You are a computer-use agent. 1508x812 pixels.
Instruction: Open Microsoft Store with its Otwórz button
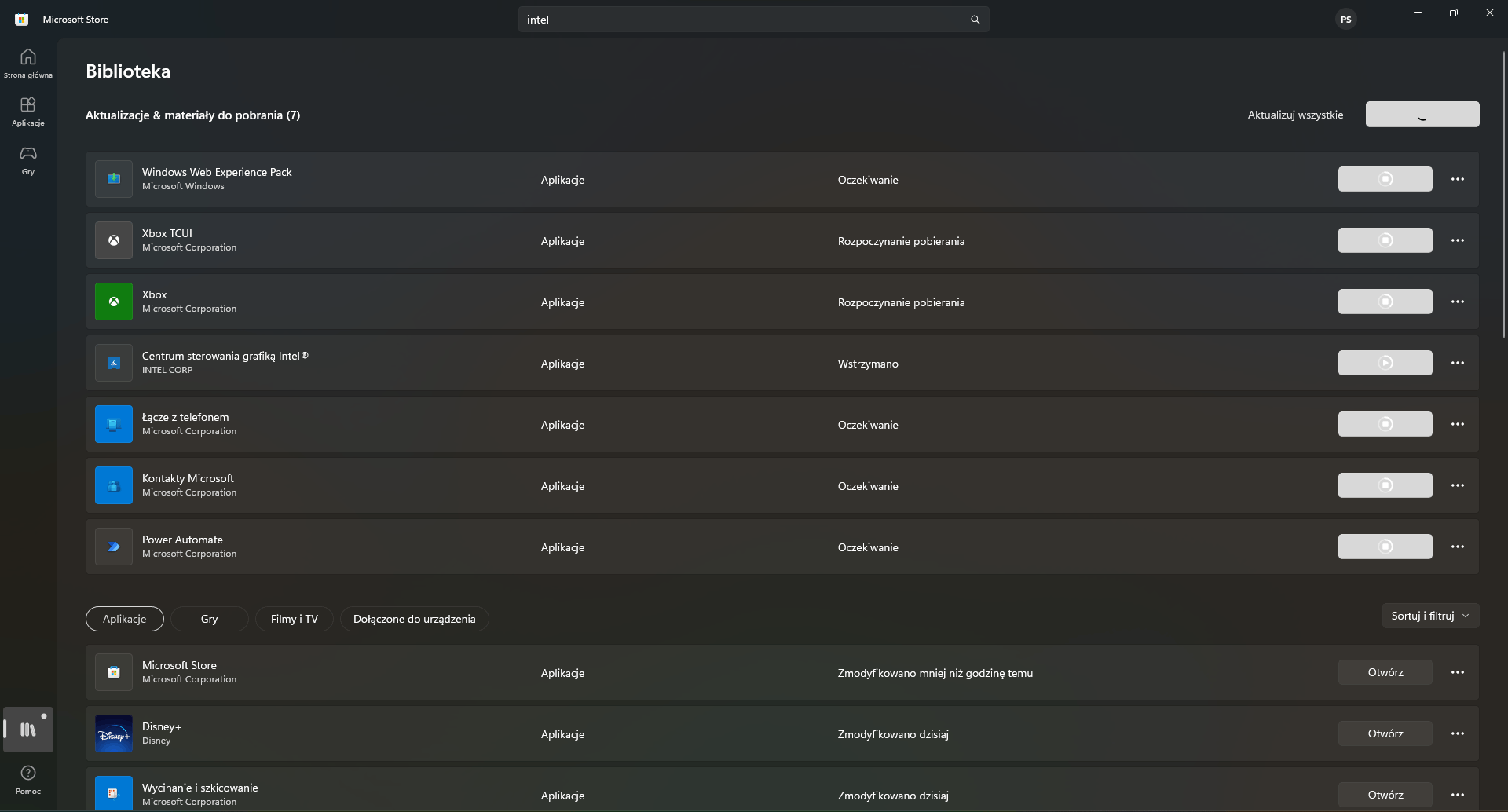click(x=1385, y=672)
